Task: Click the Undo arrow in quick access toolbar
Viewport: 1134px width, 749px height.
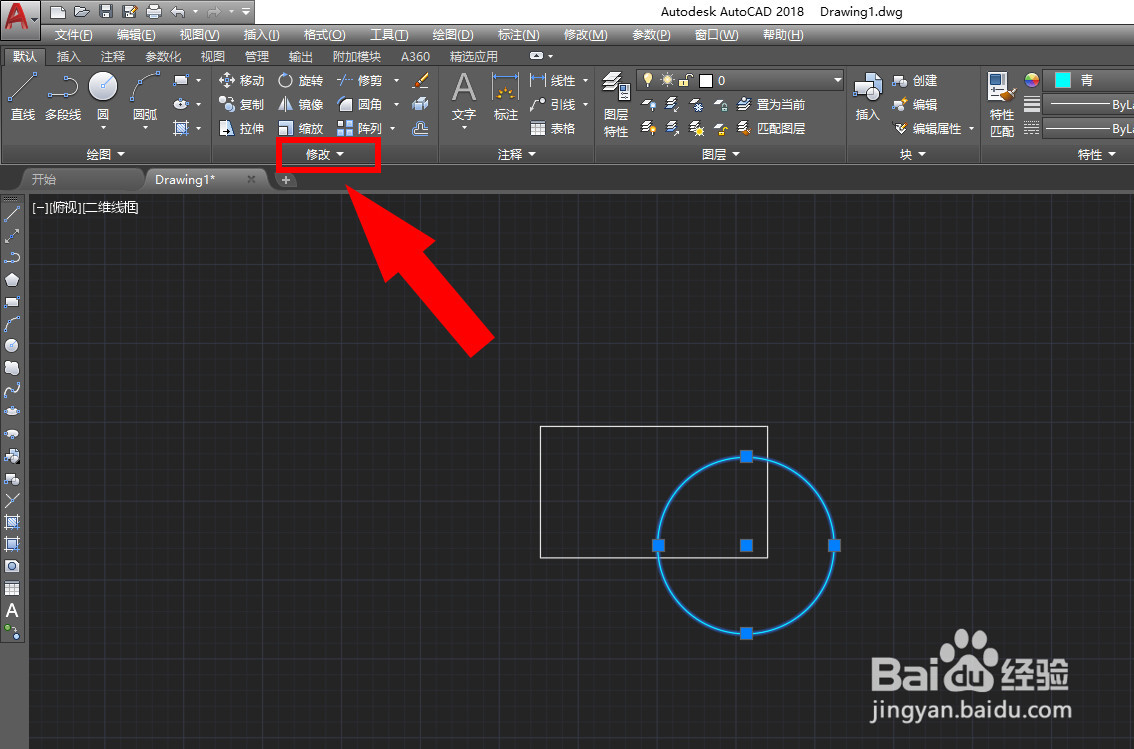Action: [178, 12]
